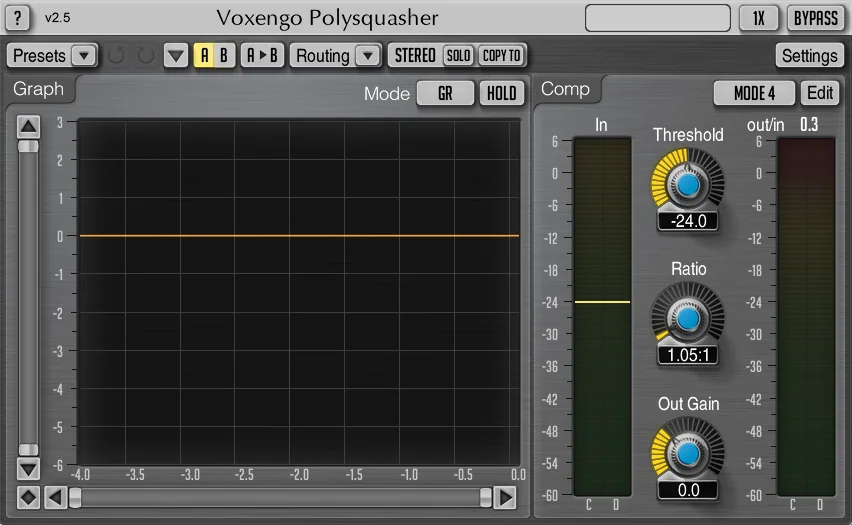
Task: Change oversampling with the 1X button
Action: point(759,18)
